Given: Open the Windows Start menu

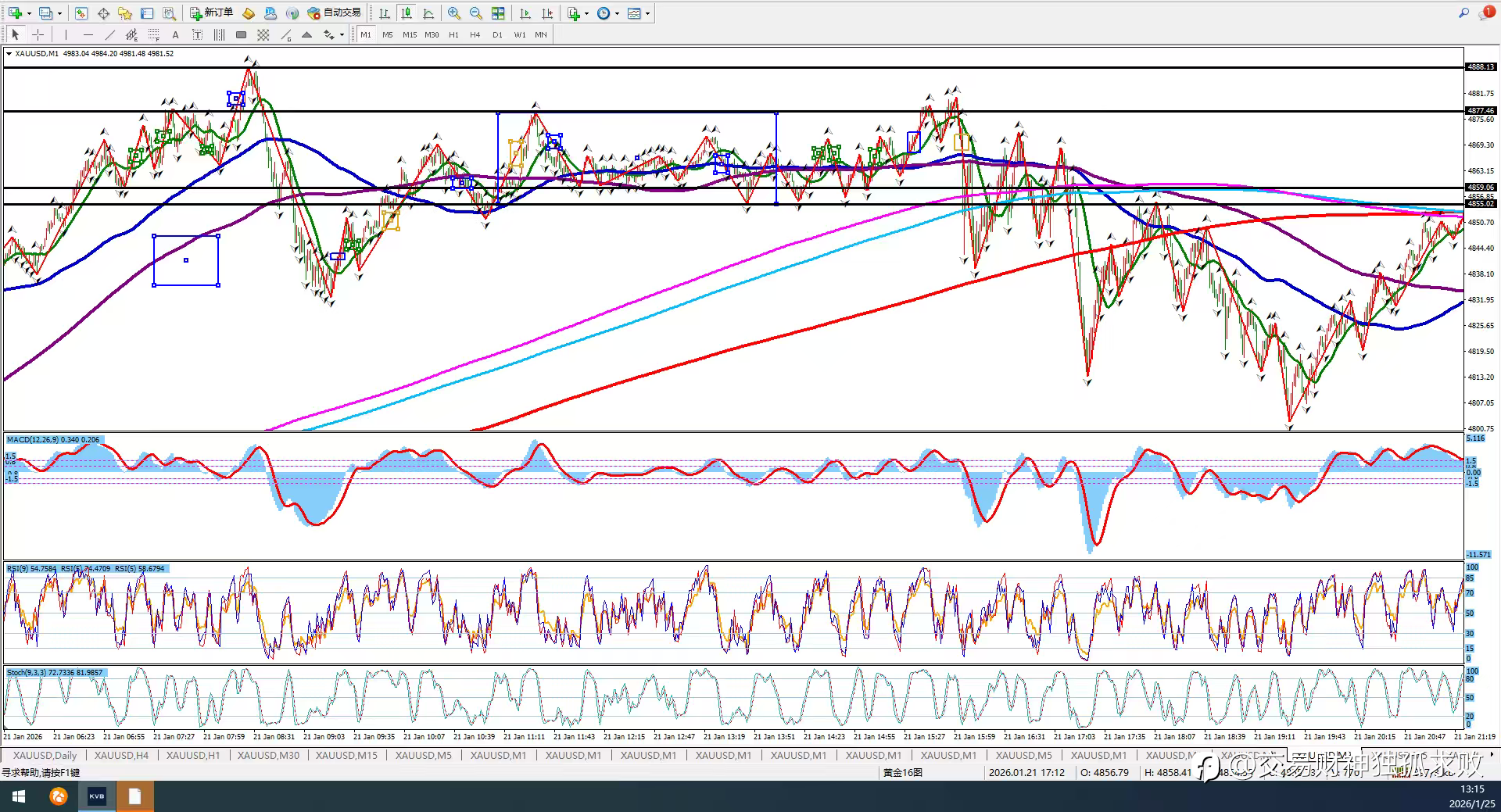Looking at the screenshot, I should [19, 796].
